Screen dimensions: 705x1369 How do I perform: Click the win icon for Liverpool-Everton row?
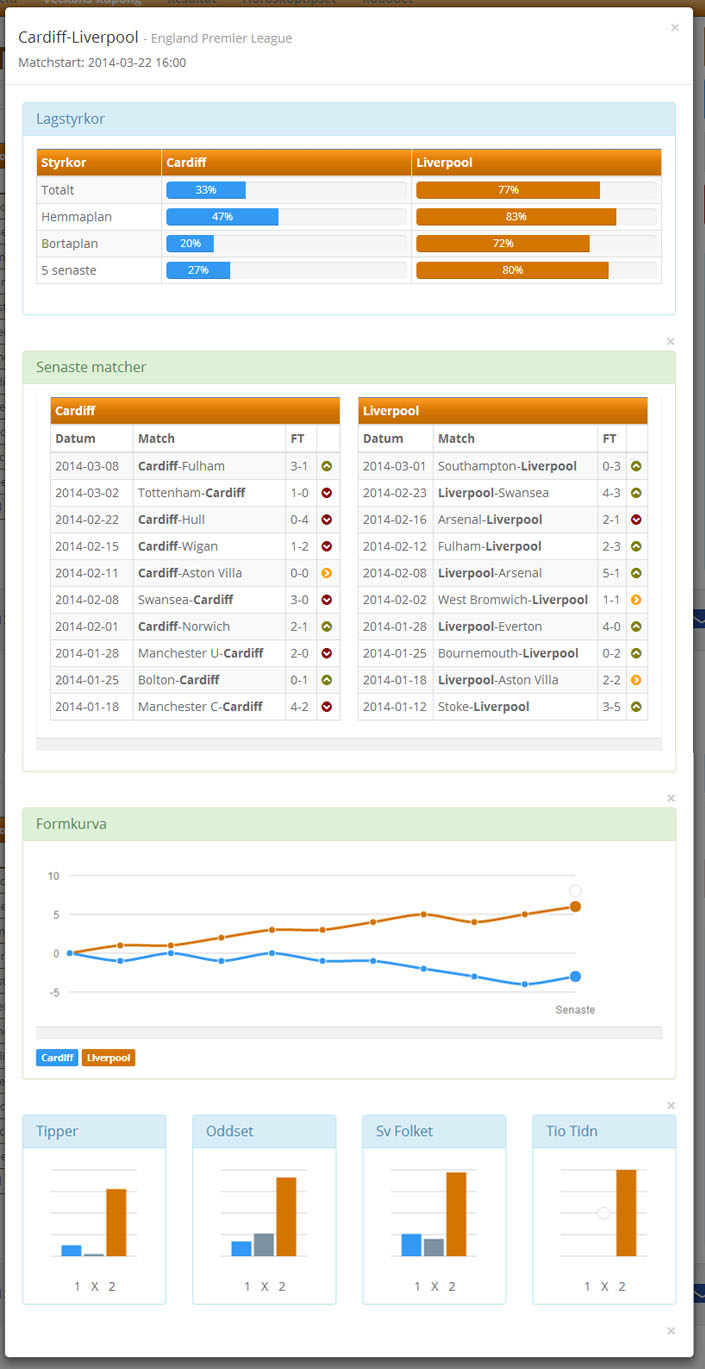[636, 627]
